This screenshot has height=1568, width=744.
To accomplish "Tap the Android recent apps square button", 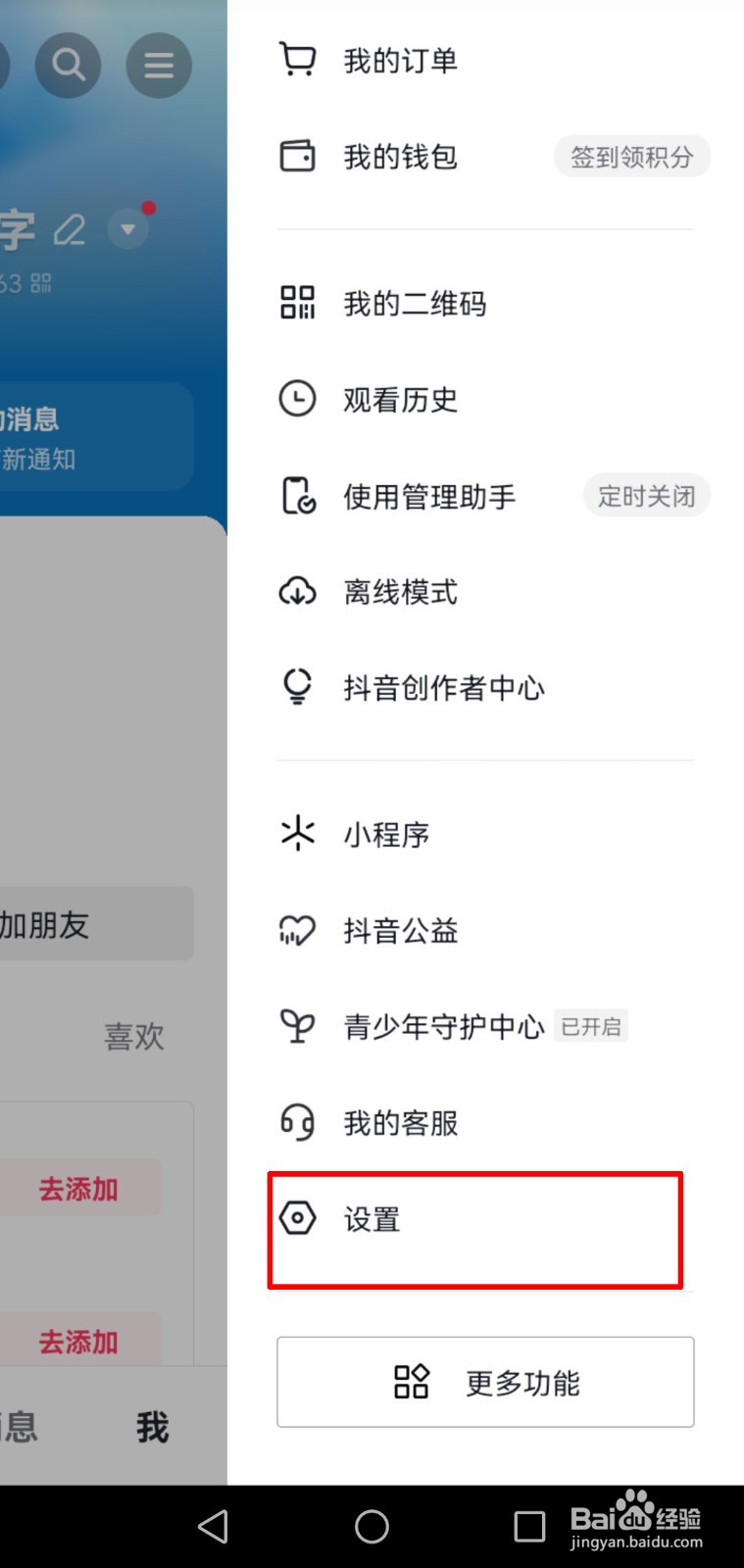I will pos(529,1526).
